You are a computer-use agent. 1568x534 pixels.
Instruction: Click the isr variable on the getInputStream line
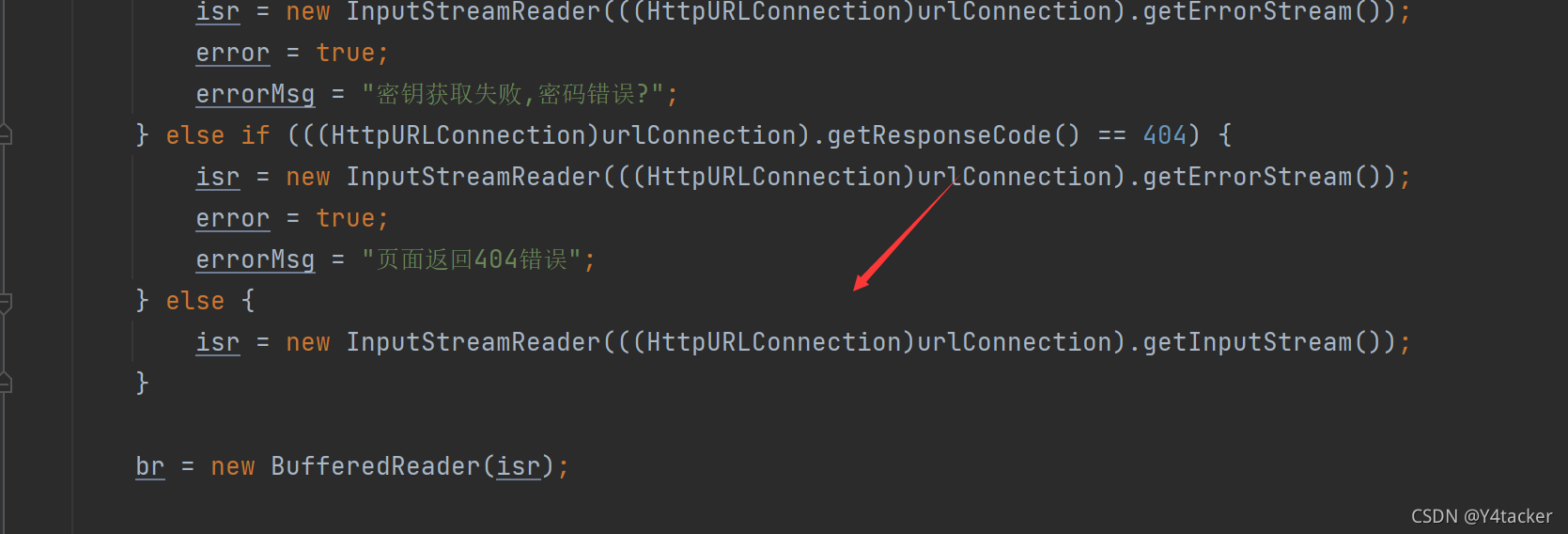point(218,342)
